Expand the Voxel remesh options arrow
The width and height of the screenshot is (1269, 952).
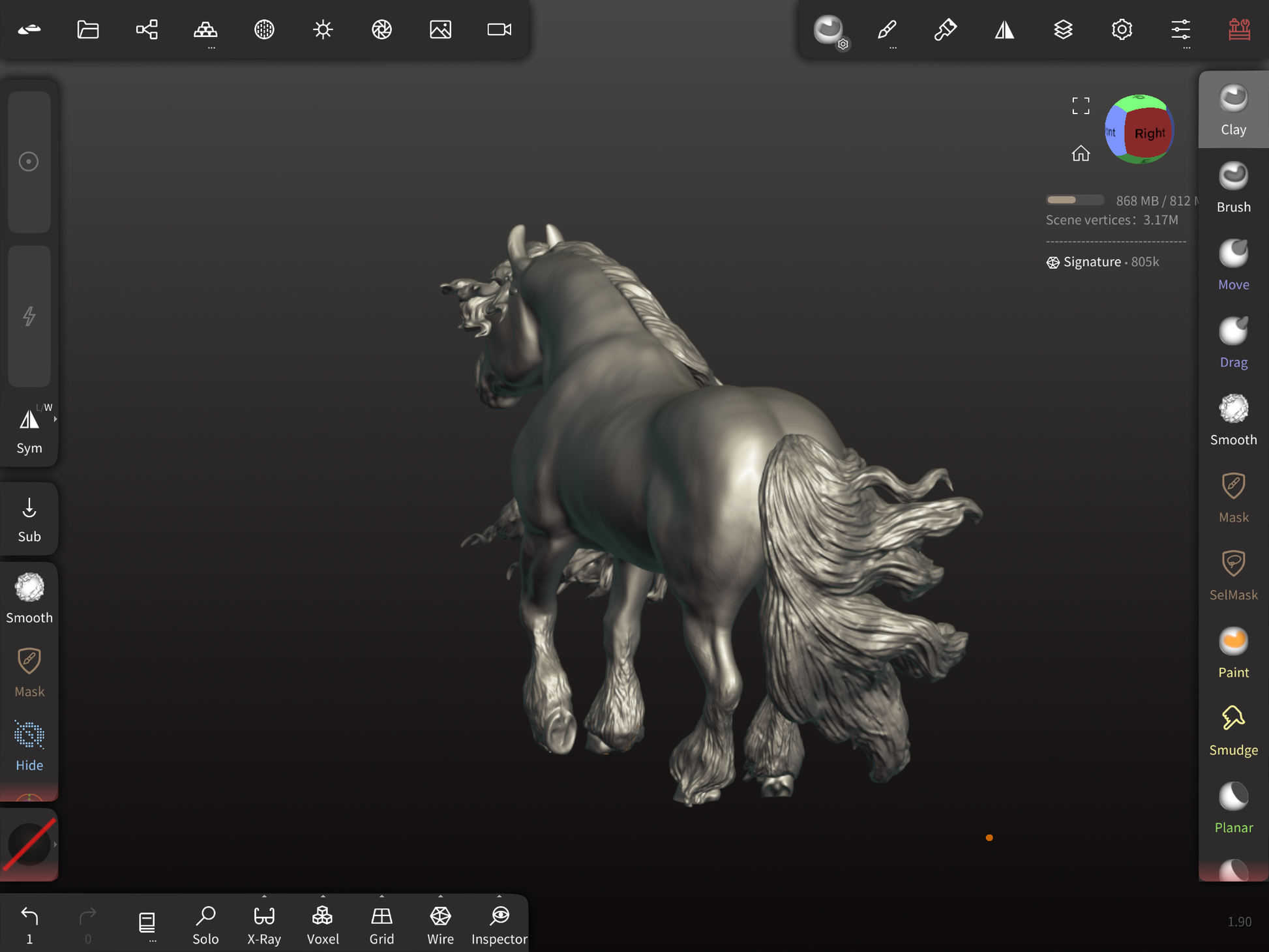pyautogui.click(x=323, y=897)
